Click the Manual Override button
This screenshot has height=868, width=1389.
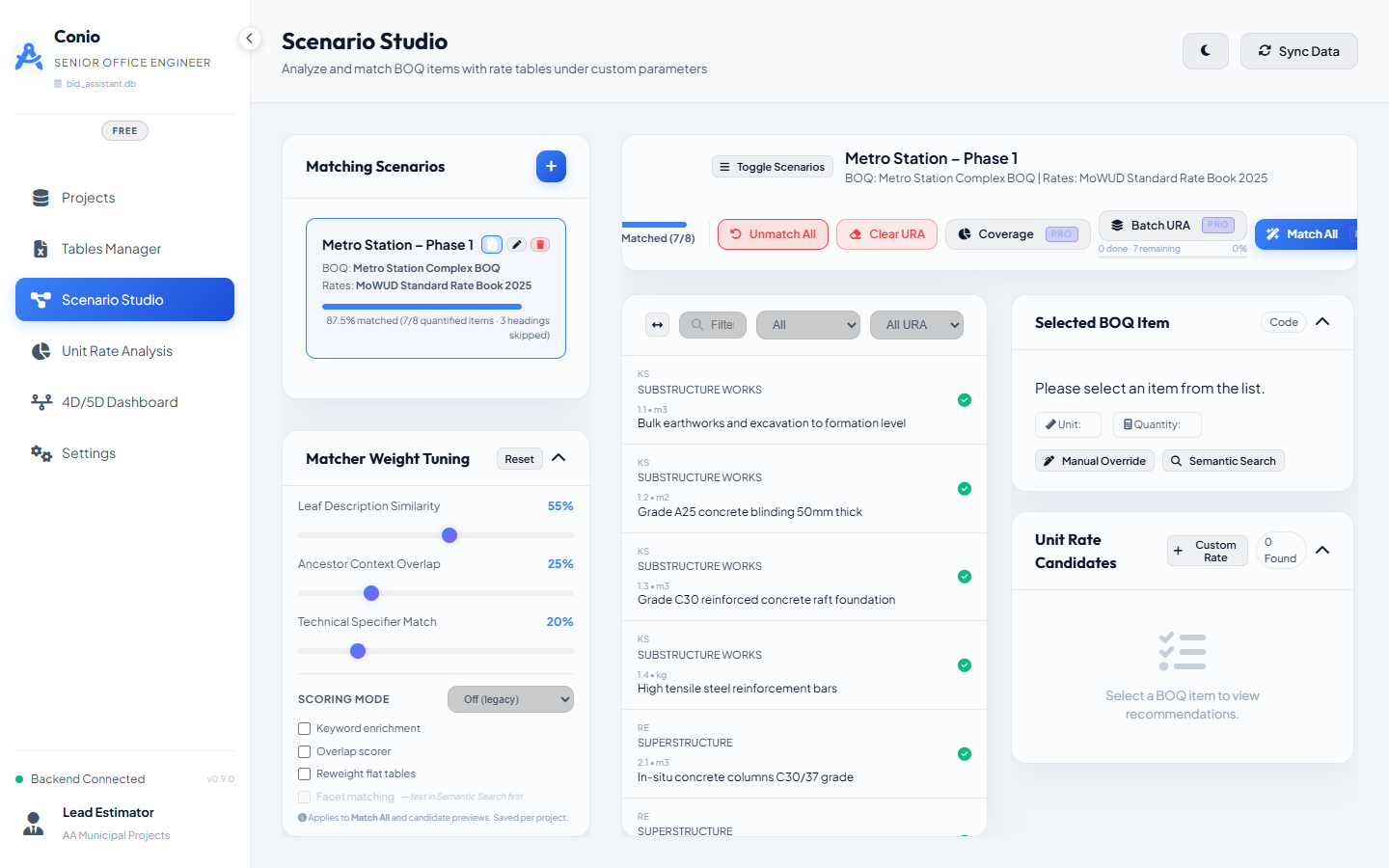pyautogui.click(x=1095, y=461)
